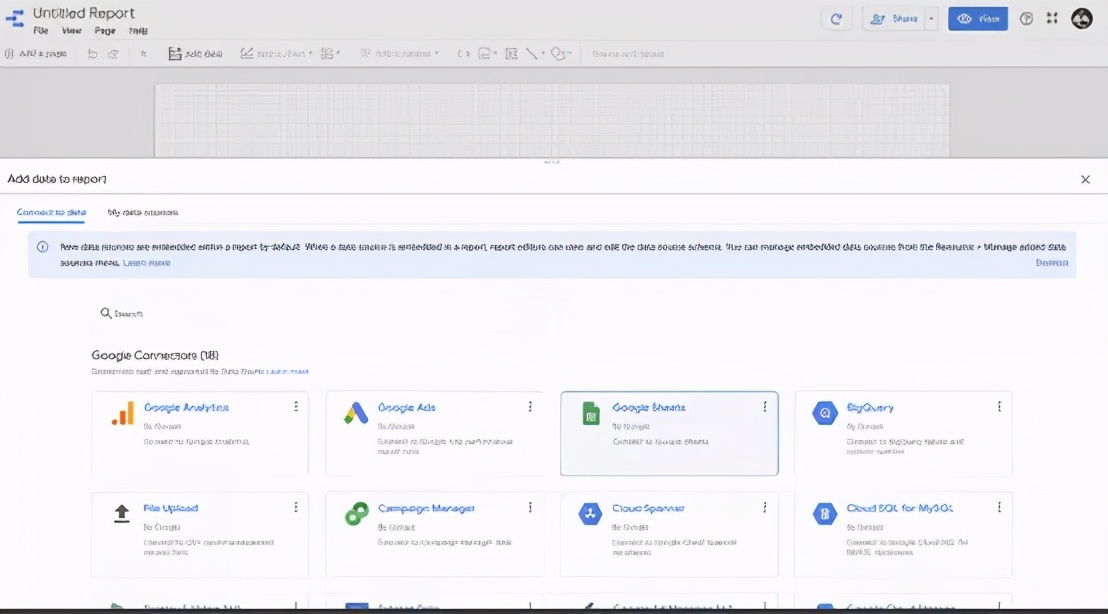The width and height of the screenshot is (1108, 614).
Task: Select the Cloud SQL for MySQL card
Action: point(903,535)
